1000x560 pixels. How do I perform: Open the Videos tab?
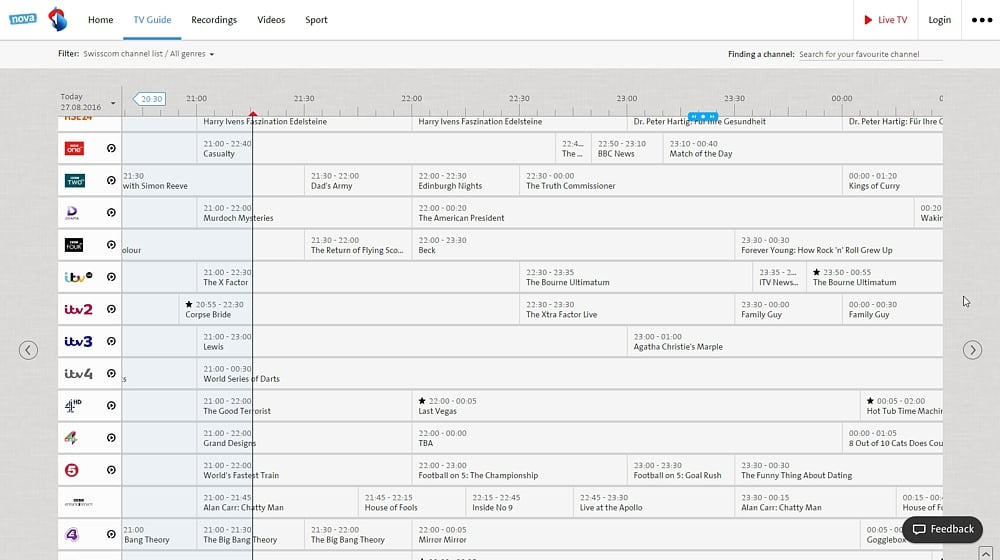tap(271, 20)
